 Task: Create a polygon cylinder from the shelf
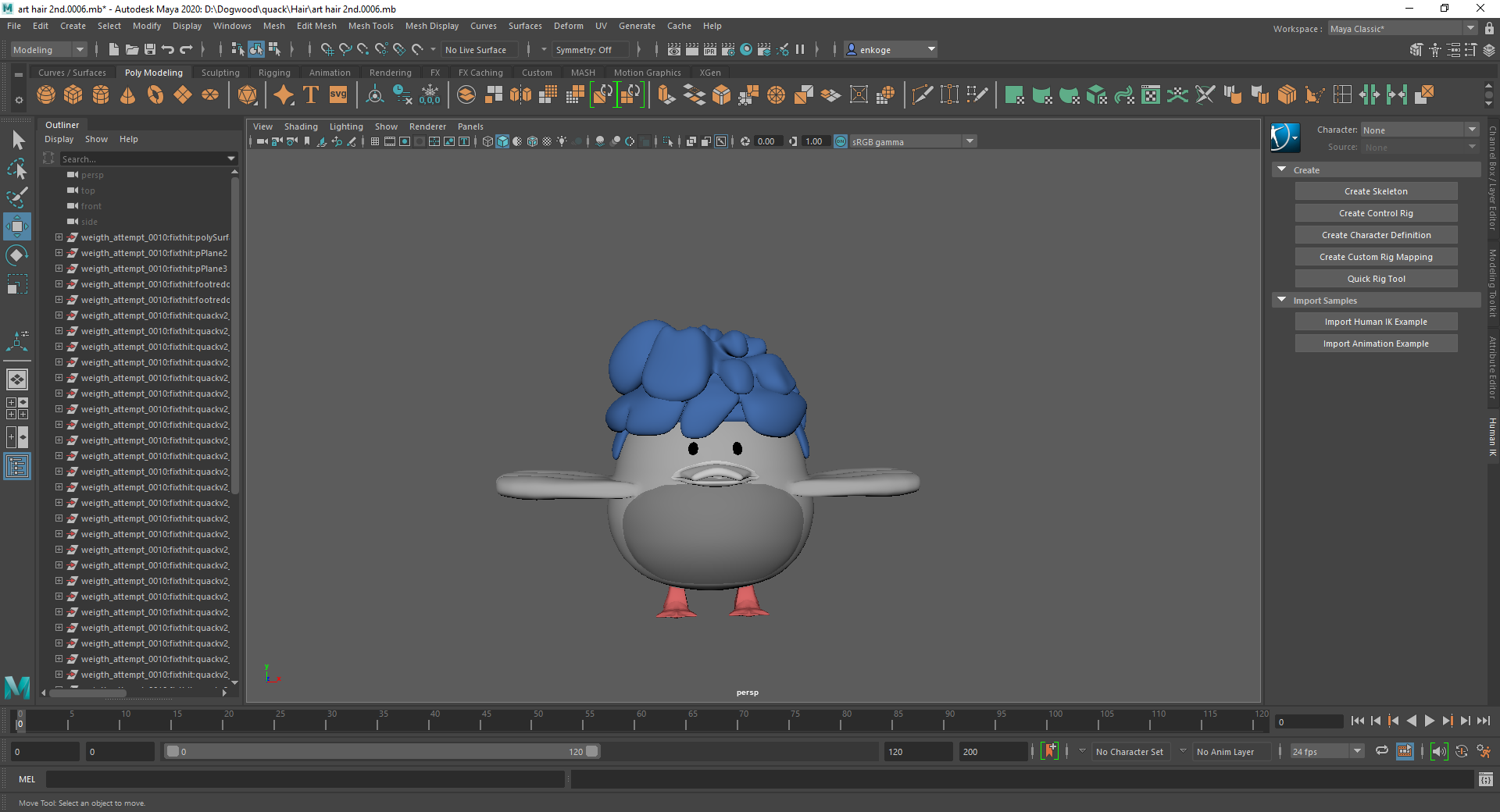(101, 95)
